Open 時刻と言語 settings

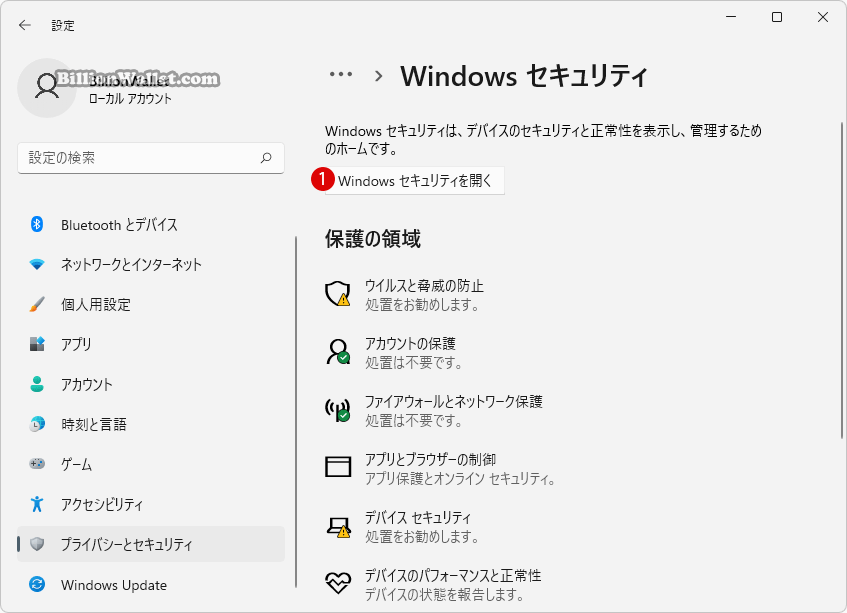tap(151, 424)
